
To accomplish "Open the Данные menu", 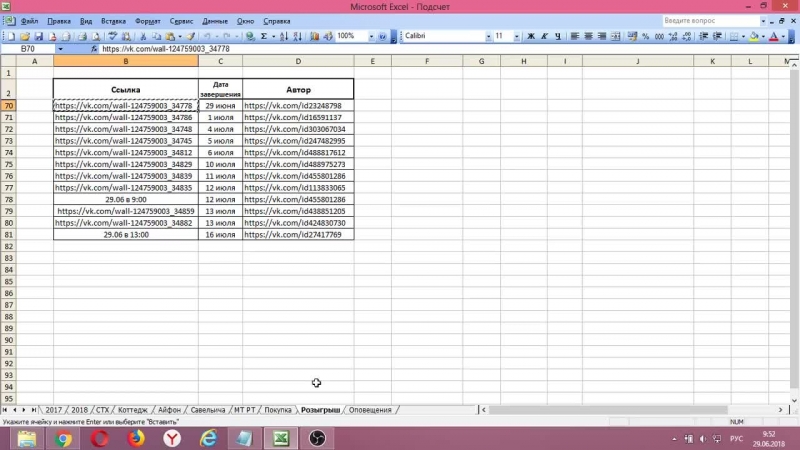I will point(215,21).
